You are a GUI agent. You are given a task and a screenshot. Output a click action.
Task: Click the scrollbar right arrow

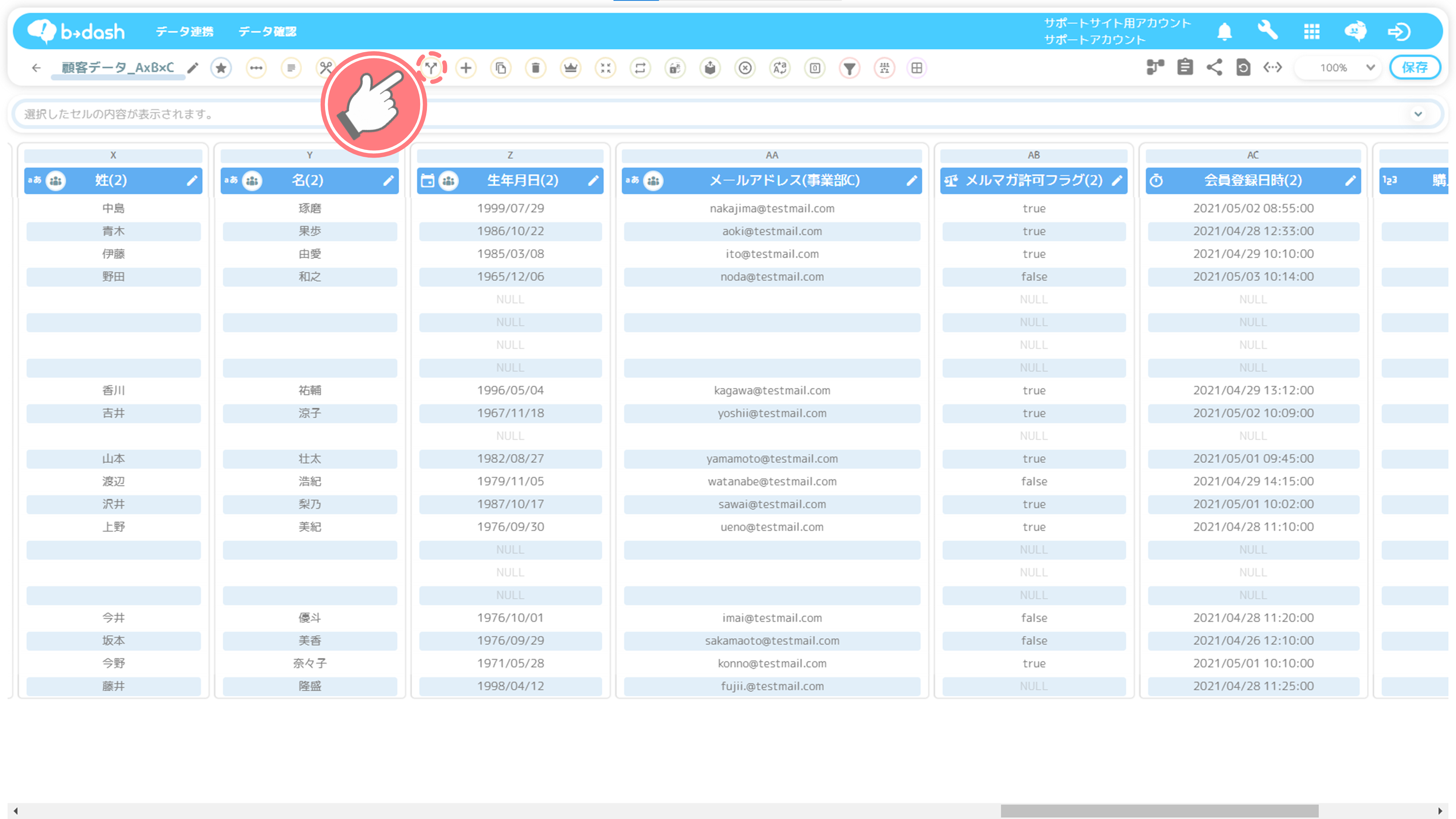click(1440, 811)
